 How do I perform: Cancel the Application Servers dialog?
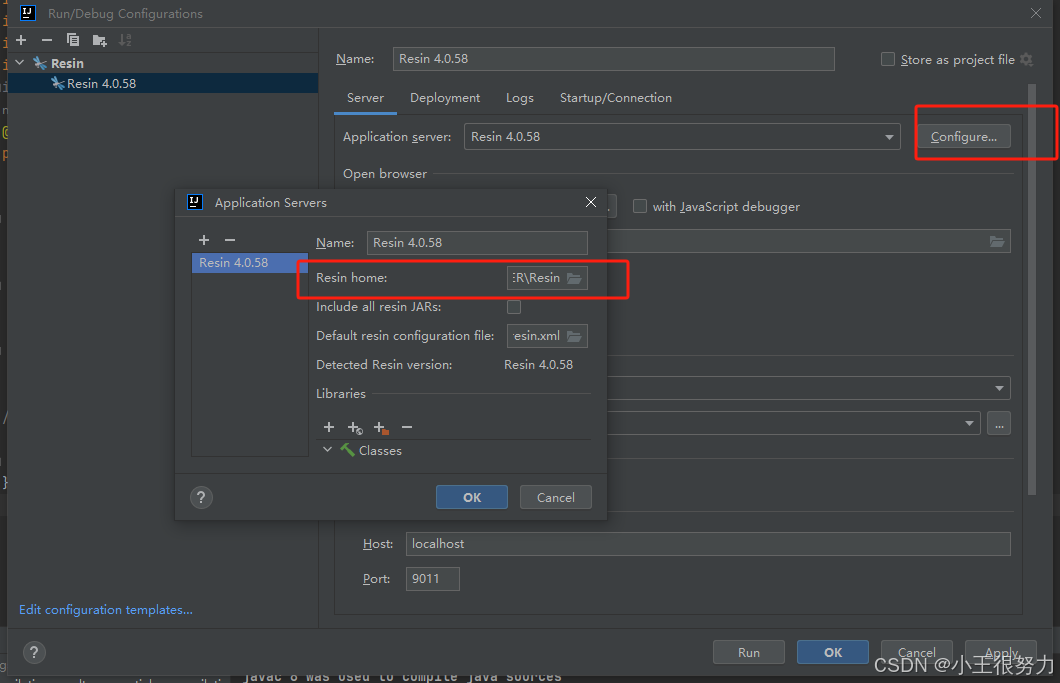556,498
